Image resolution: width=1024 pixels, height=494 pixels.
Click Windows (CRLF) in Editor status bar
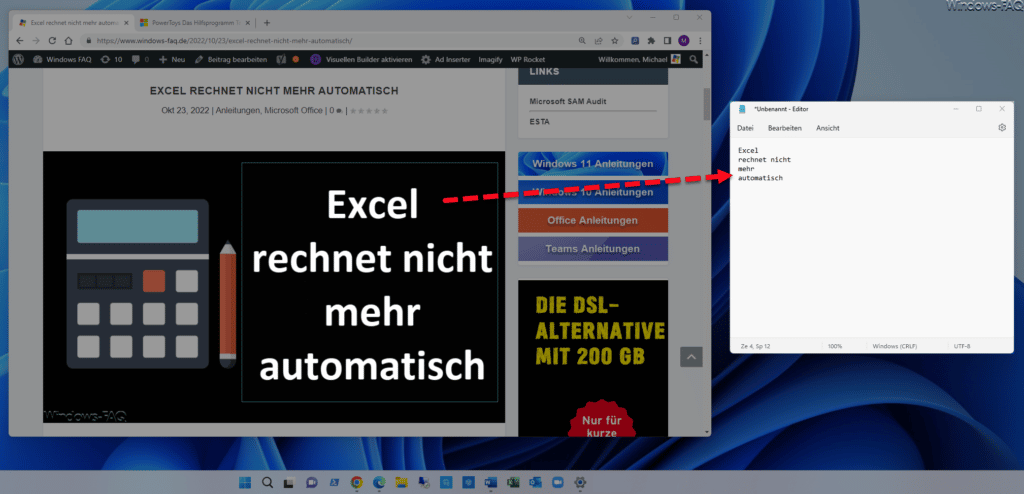(x=895, y=346)
